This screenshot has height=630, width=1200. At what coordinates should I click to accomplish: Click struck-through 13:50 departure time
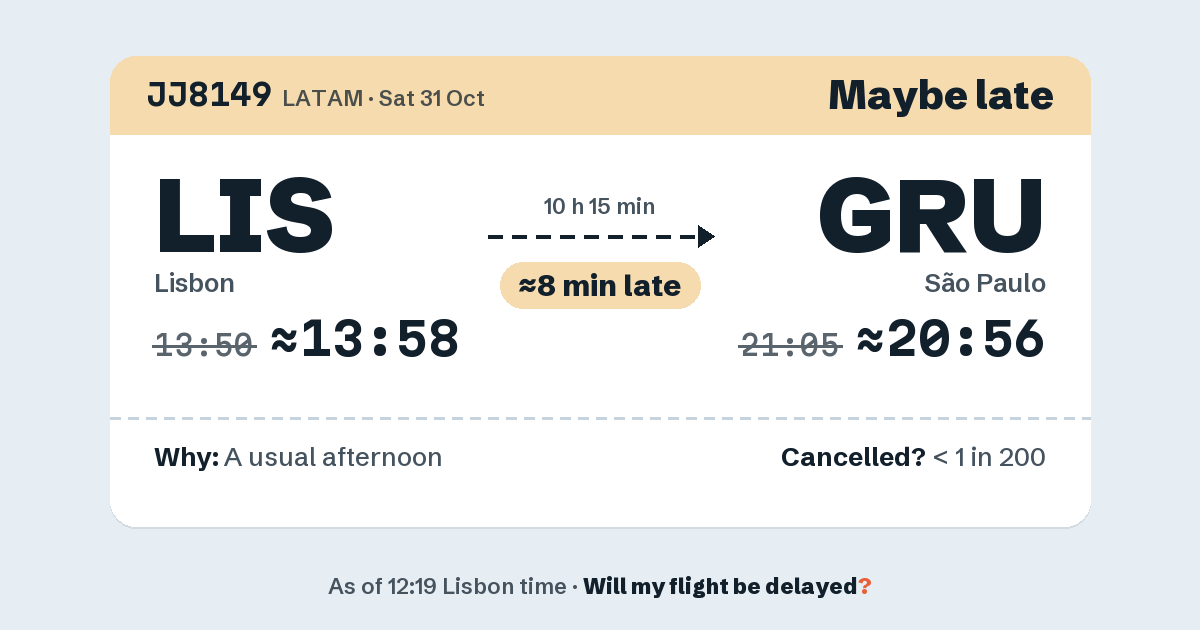205,346
